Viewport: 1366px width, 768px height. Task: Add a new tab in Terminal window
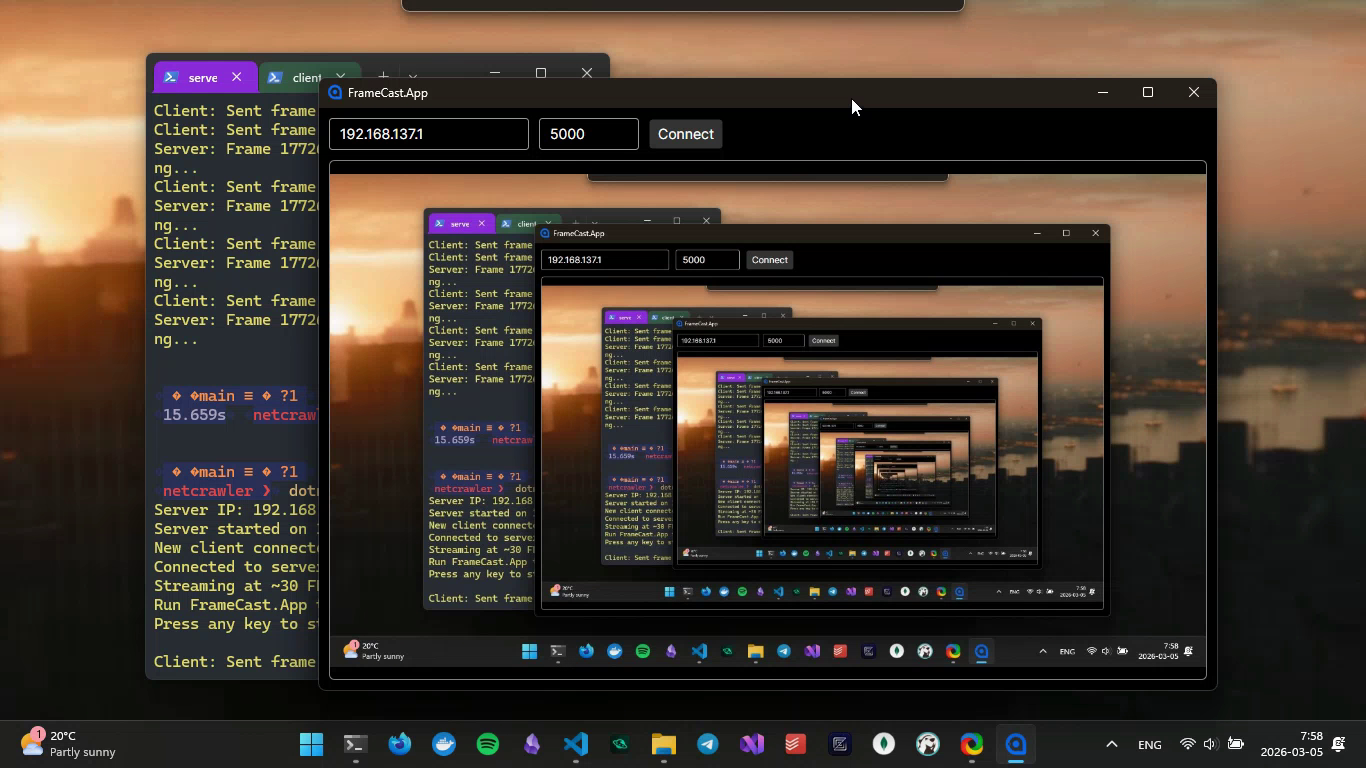point(382,76)
